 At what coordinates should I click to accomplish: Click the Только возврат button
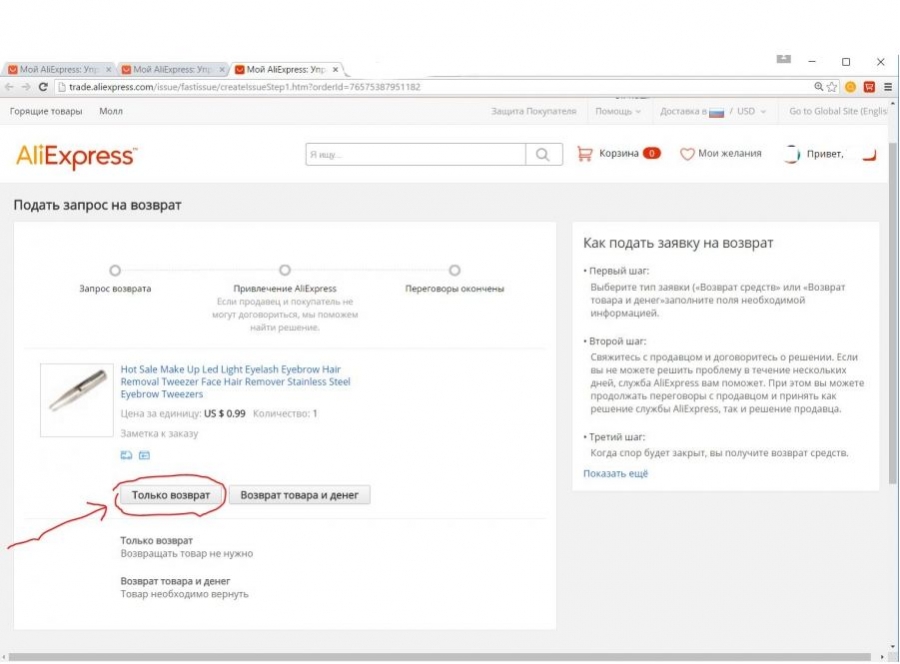pyautogui.click(x=171, y=495)
